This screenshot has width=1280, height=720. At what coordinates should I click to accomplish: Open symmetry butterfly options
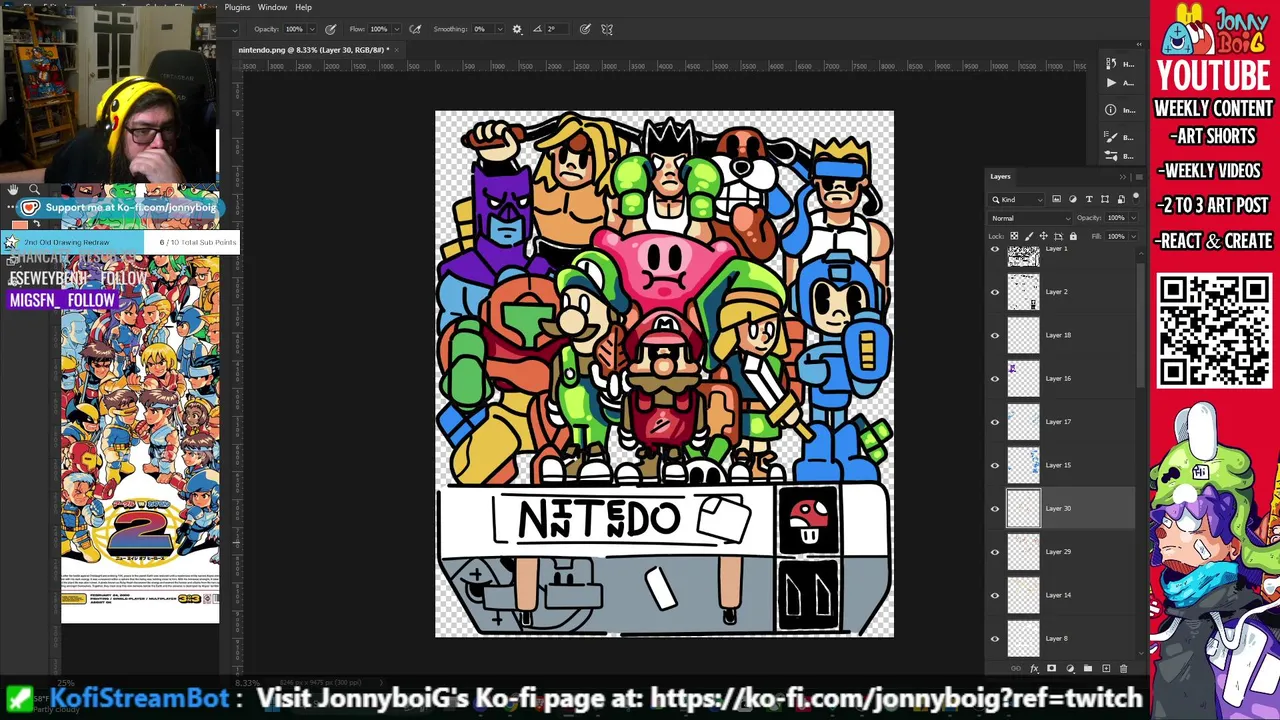pos(607,29)
